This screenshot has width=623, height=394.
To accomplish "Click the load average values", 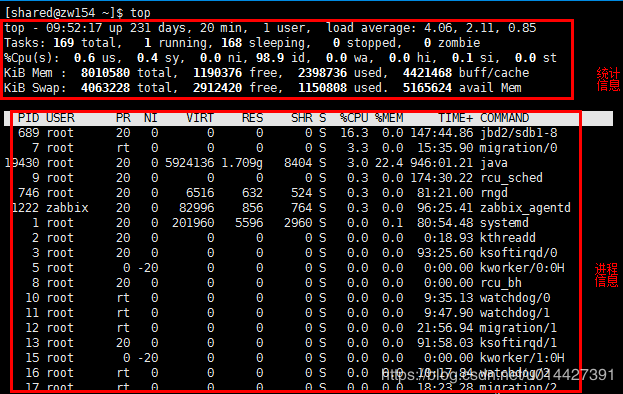I will 480,28.
